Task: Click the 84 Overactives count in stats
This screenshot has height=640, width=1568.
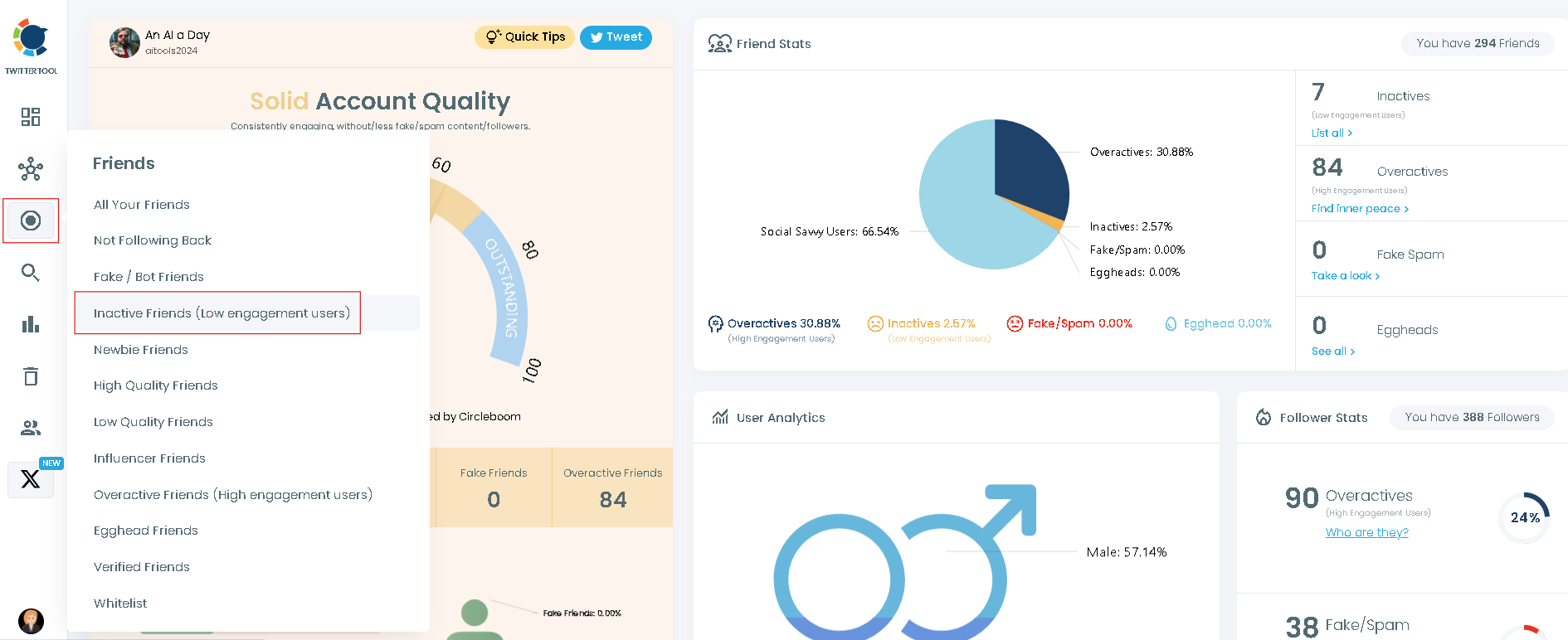Action: tap(1327, 168)
